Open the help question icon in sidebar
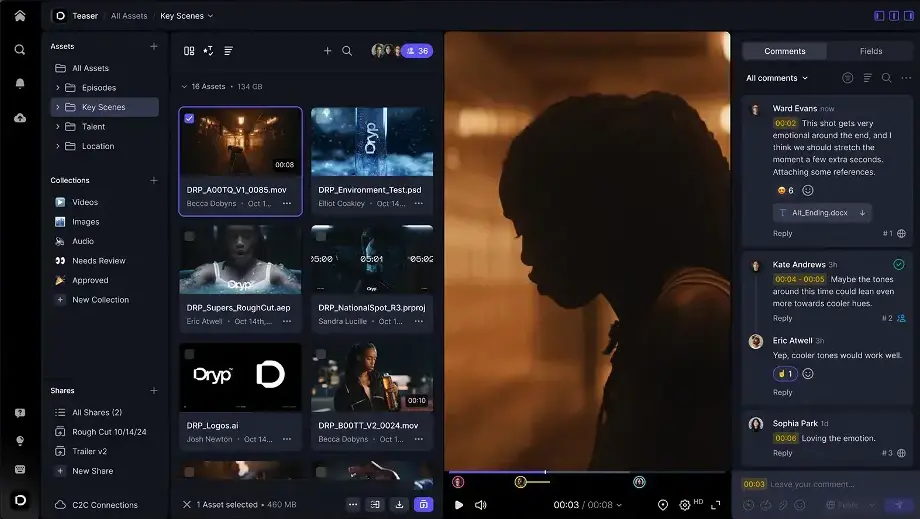Viewport: 920px width, 519px height. click(x=20, y=413)
